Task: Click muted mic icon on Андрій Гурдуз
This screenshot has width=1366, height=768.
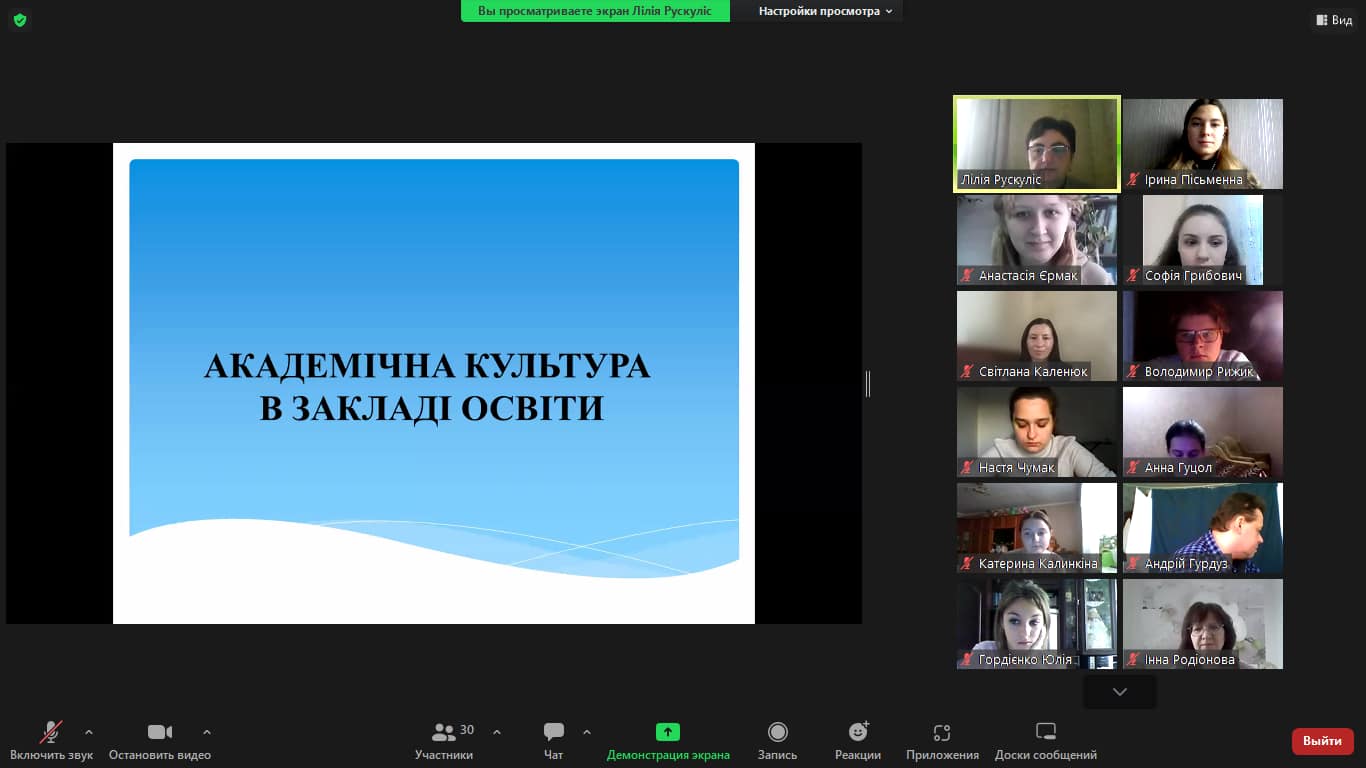Action: [1133, 564]
